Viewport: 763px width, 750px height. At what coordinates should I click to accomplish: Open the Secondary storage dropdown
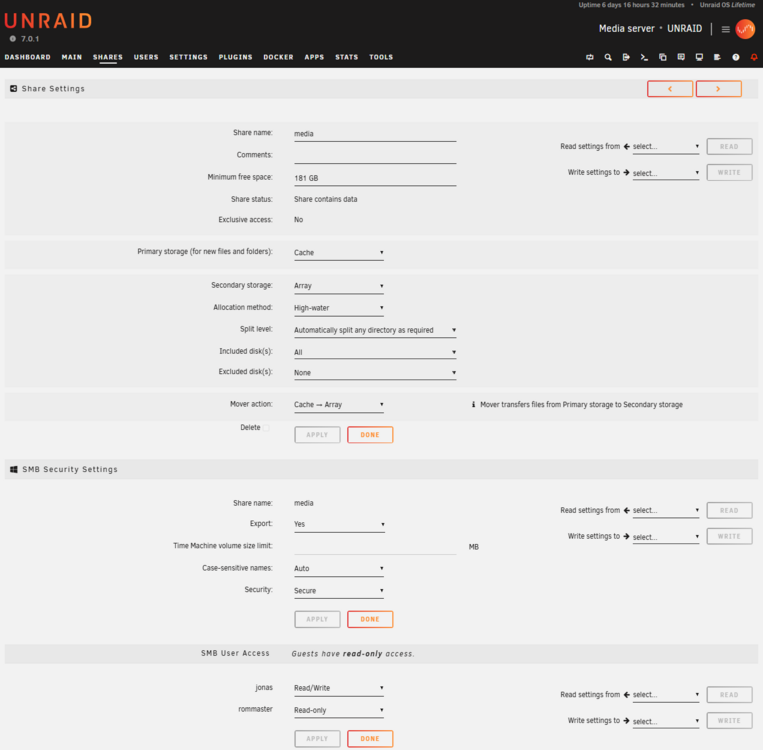[339, 286]
